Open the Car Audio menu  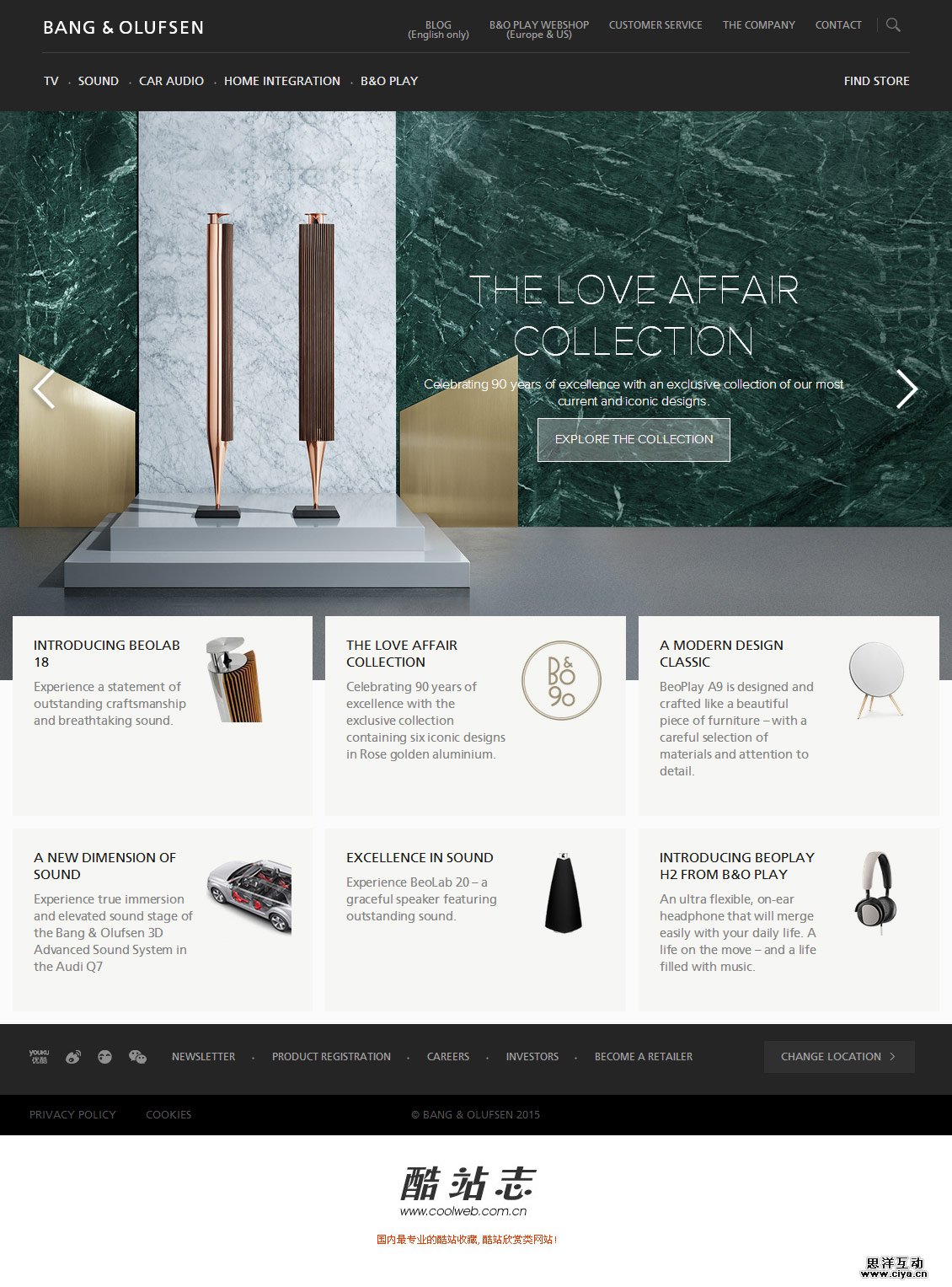pos(171,81)
